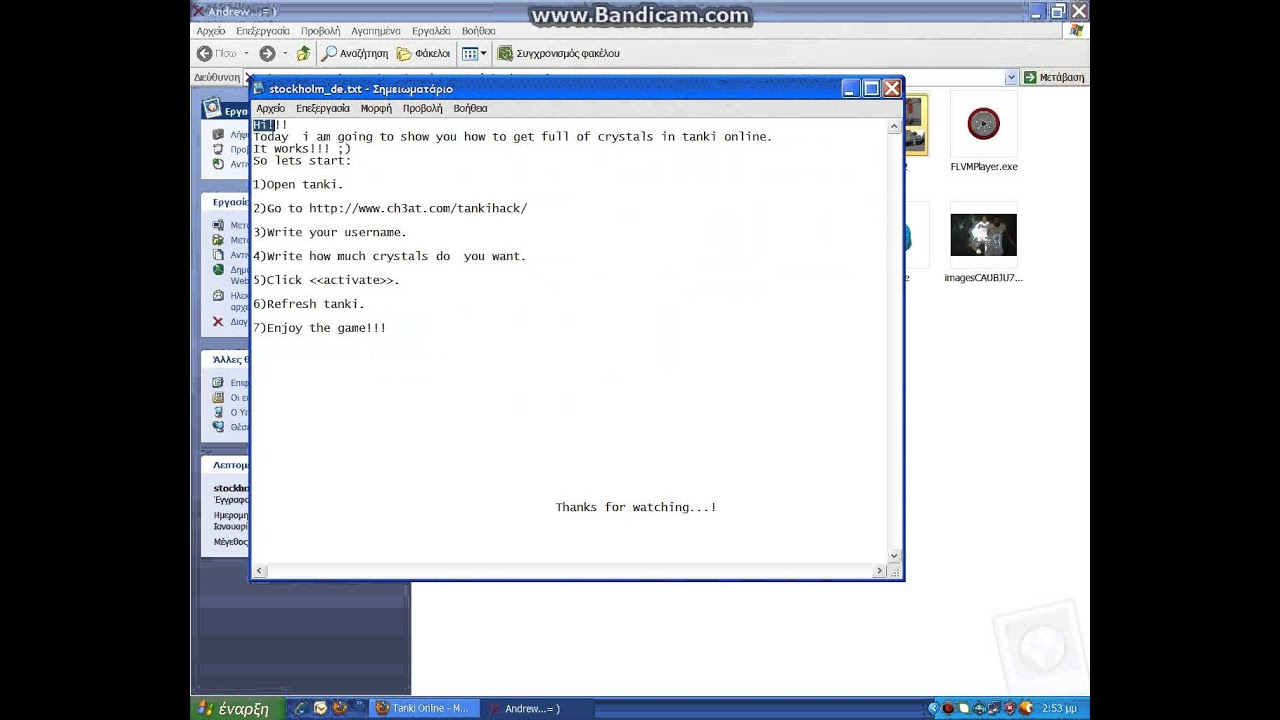Image resolution: width=1280 pixels, height=720 pixels.
Task: Minimize the Andrew Explorer window
Action: coord(1037,11)
